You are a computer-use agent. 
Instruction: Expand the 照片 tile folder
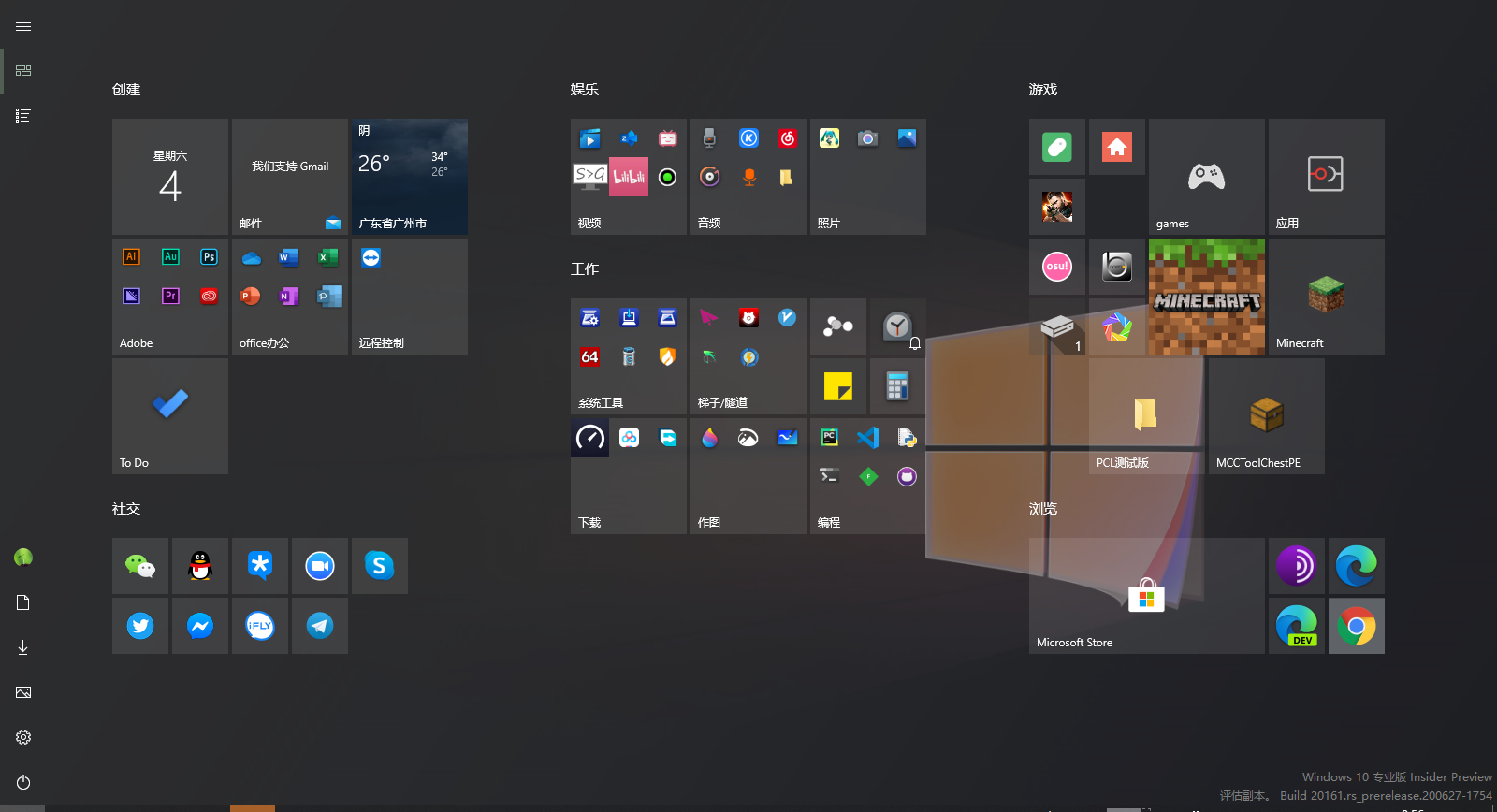pyautogui.click(x=868, y=177)
